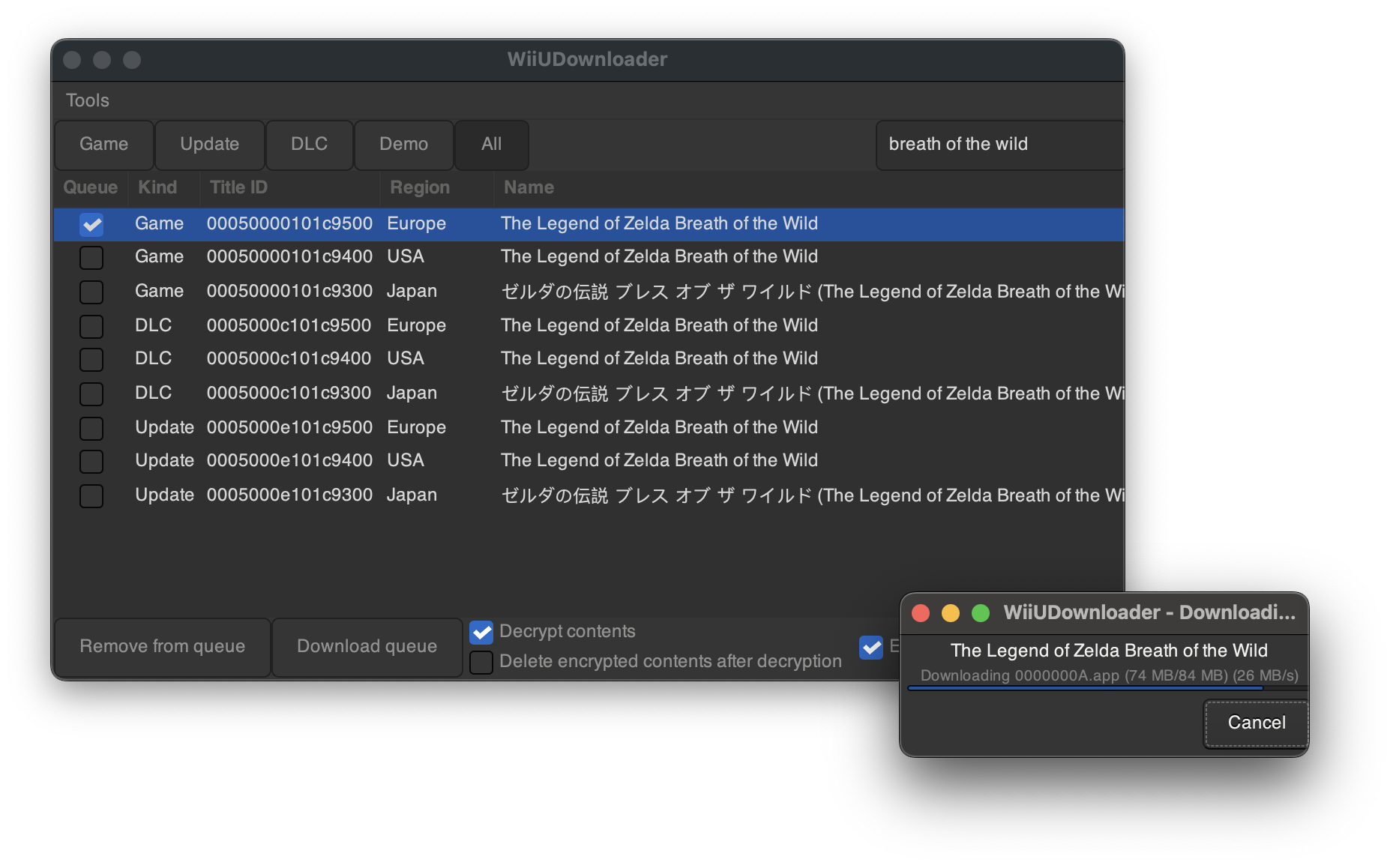
Task: Minimize the Downloading dialog with yellow button
Action: 951,613
